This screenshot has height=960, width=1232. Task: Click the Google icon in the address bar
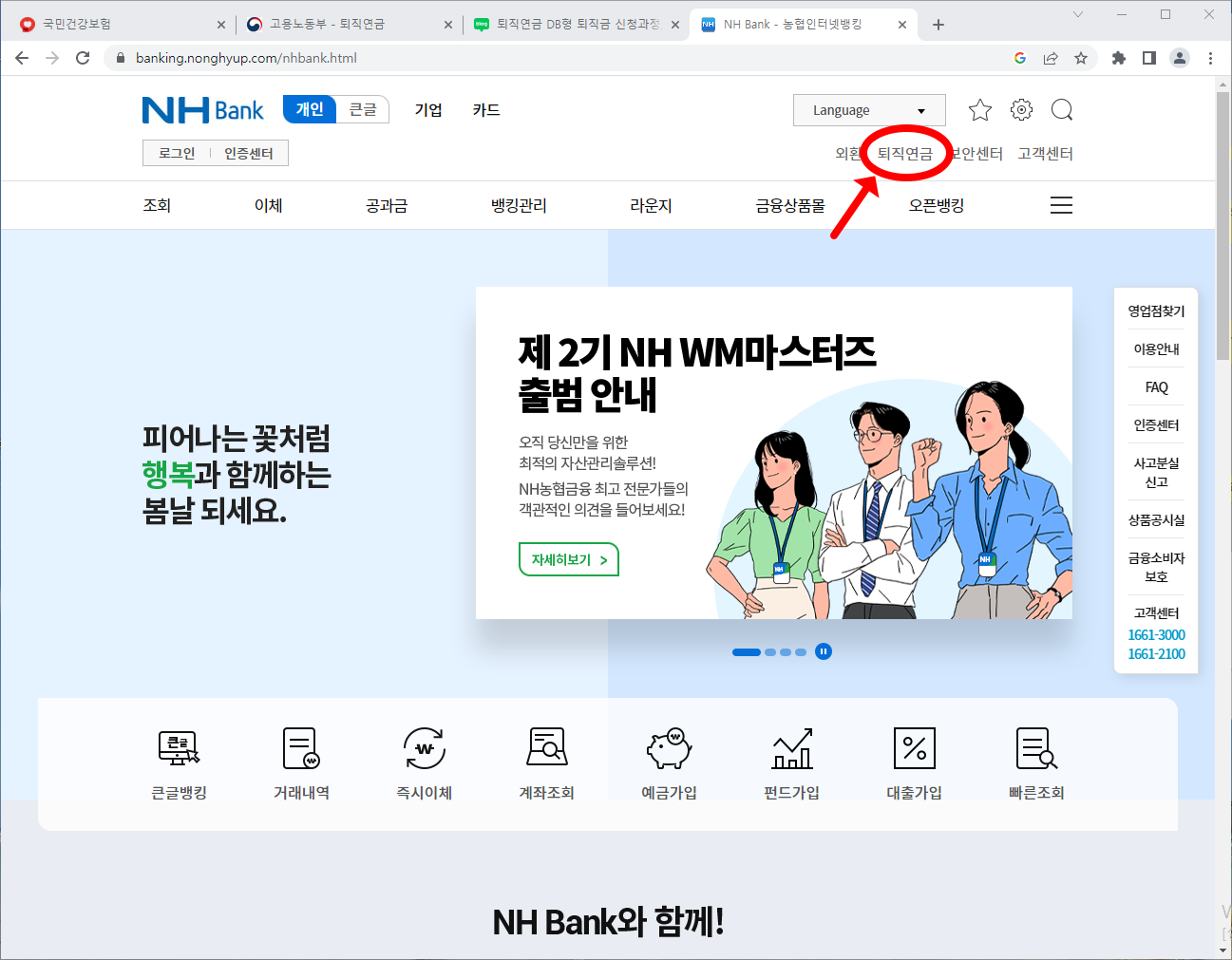coord(1020,58)
